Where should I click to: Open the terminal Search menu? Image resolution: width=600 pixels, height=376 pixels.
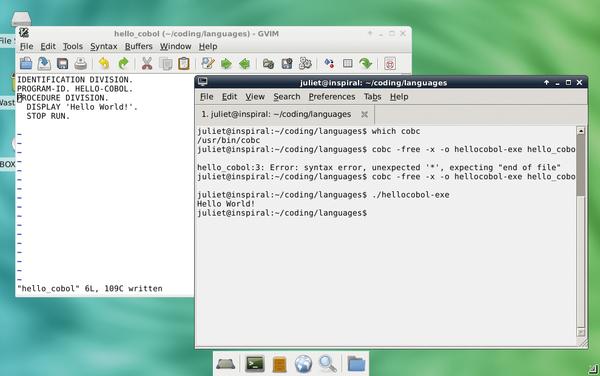pos(287,97)
